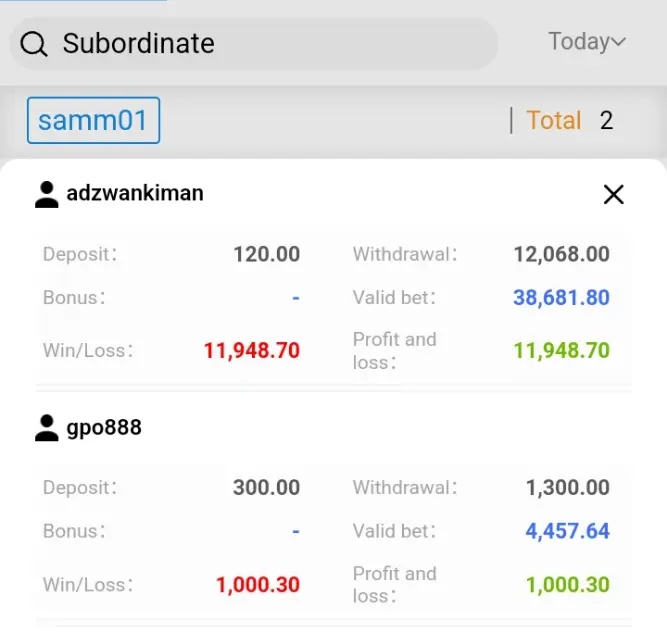Click the gpo888 user avatar icon

tap(46, 428)
